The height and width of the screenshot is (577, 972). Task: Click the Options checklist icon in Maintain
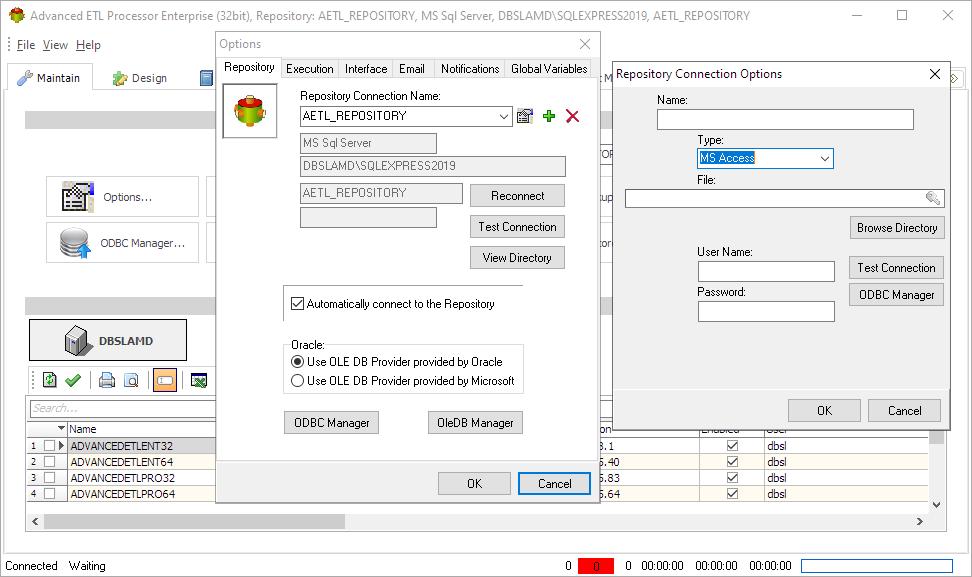click(x=77, y=197)
